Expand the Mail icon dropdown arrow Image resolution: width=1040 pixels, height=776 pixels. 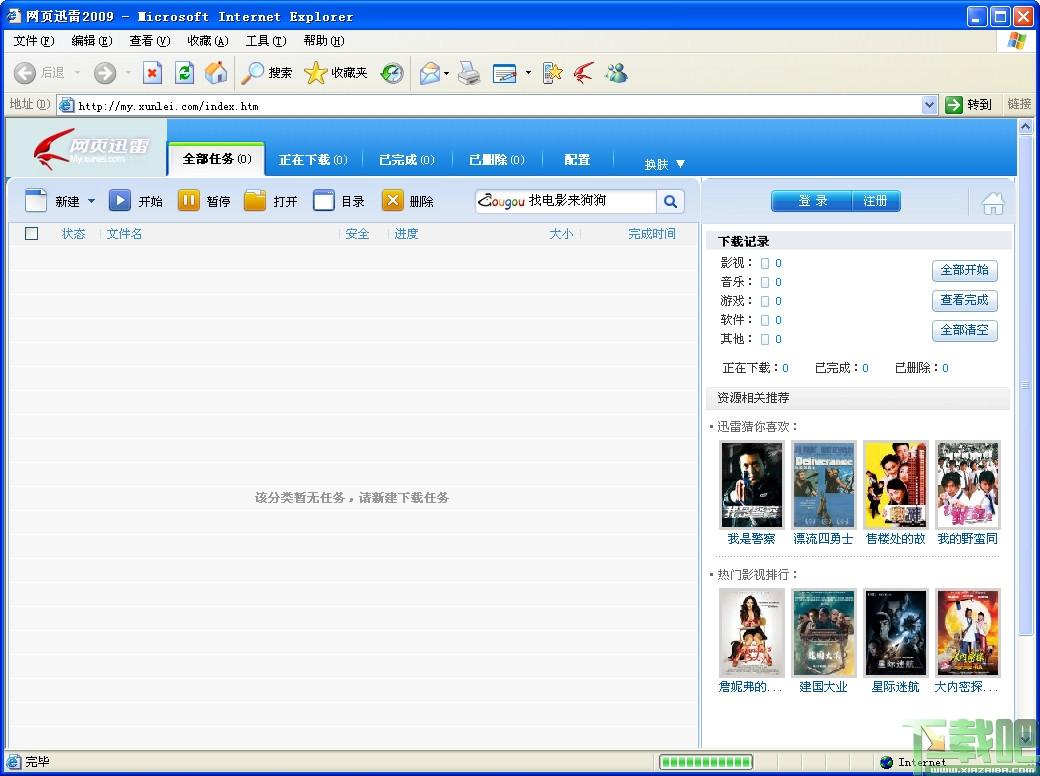[x=446, y=73]
